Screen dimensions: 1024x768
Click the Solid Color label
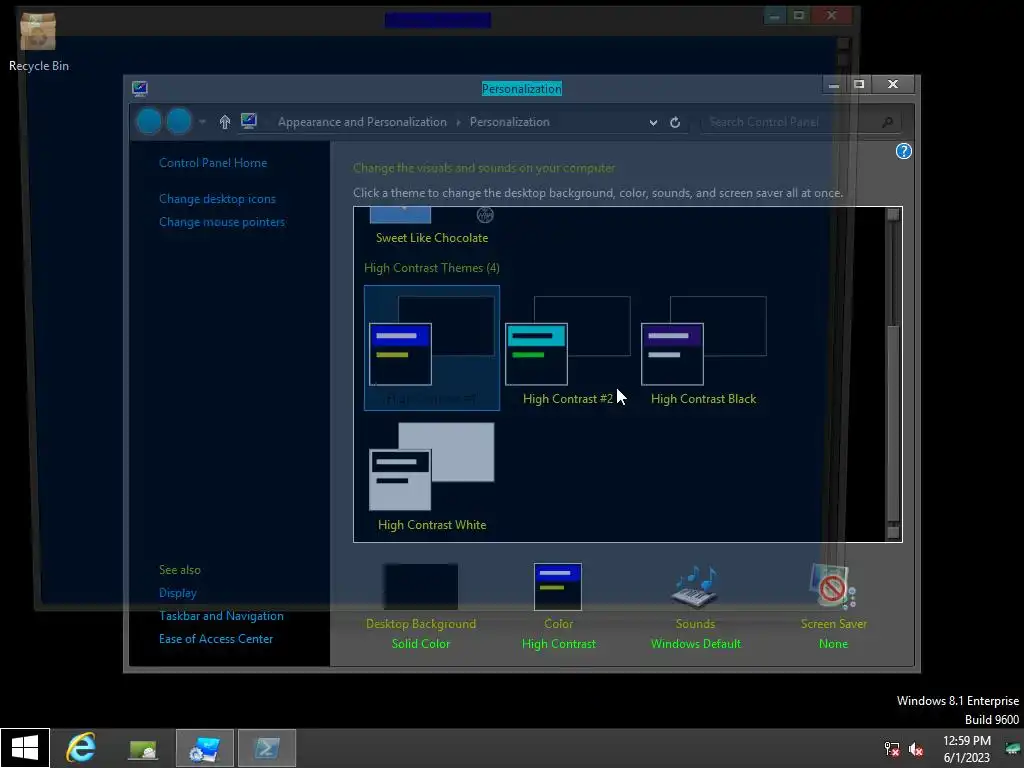(x=421, y=644)
